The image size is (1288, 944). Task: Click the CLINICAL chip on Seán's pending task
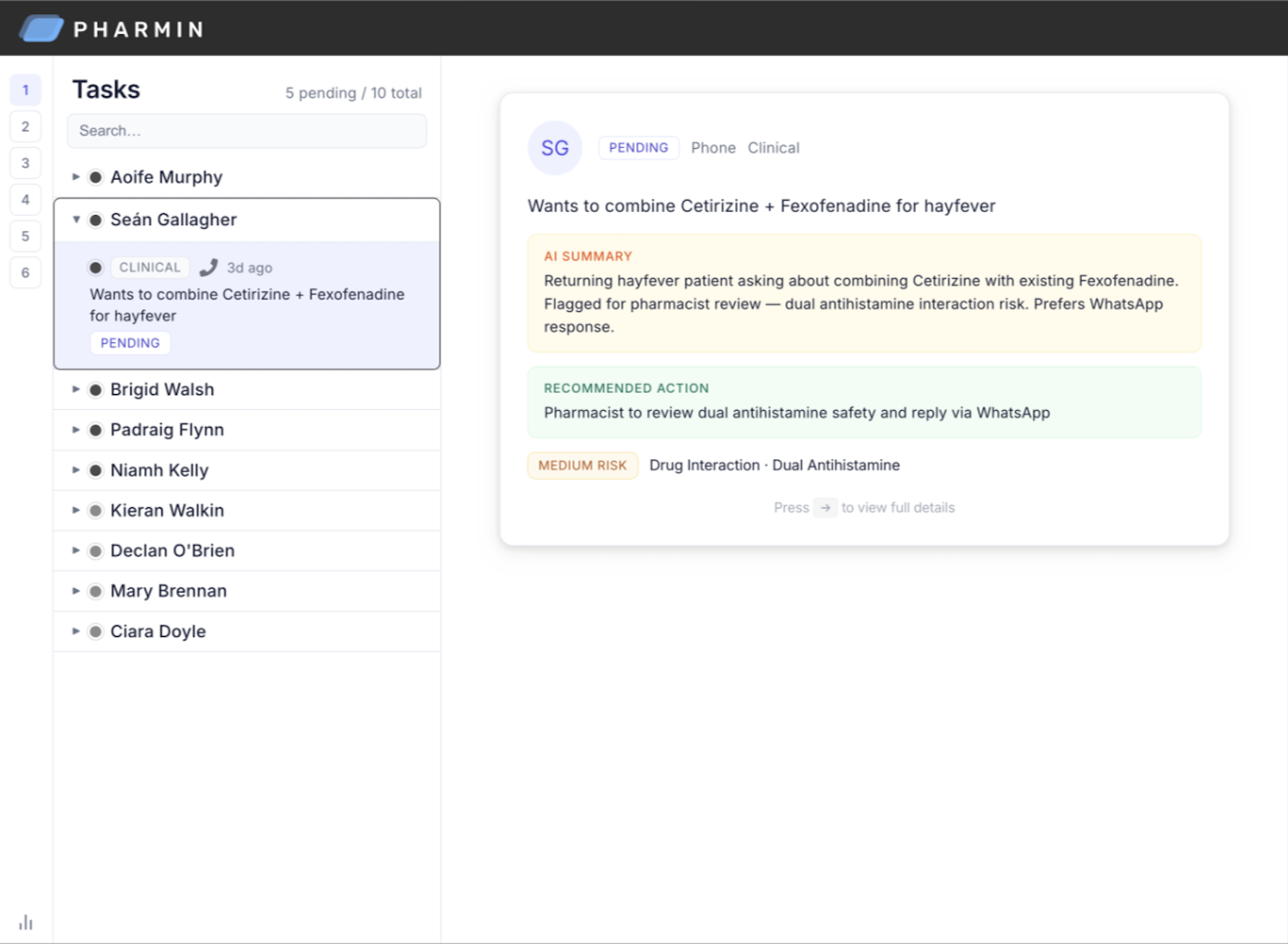pos(150,267)
